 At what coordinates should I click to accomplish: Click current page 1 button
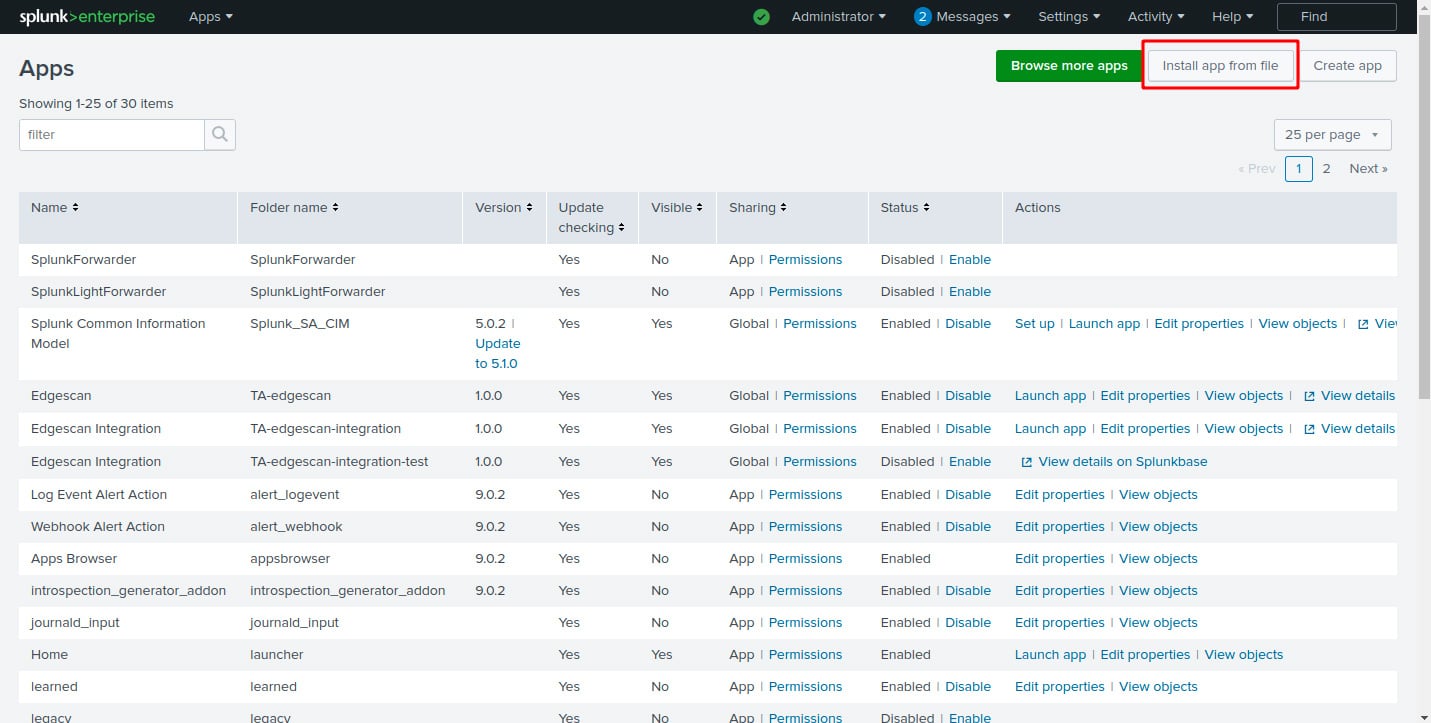point(1298,169)
